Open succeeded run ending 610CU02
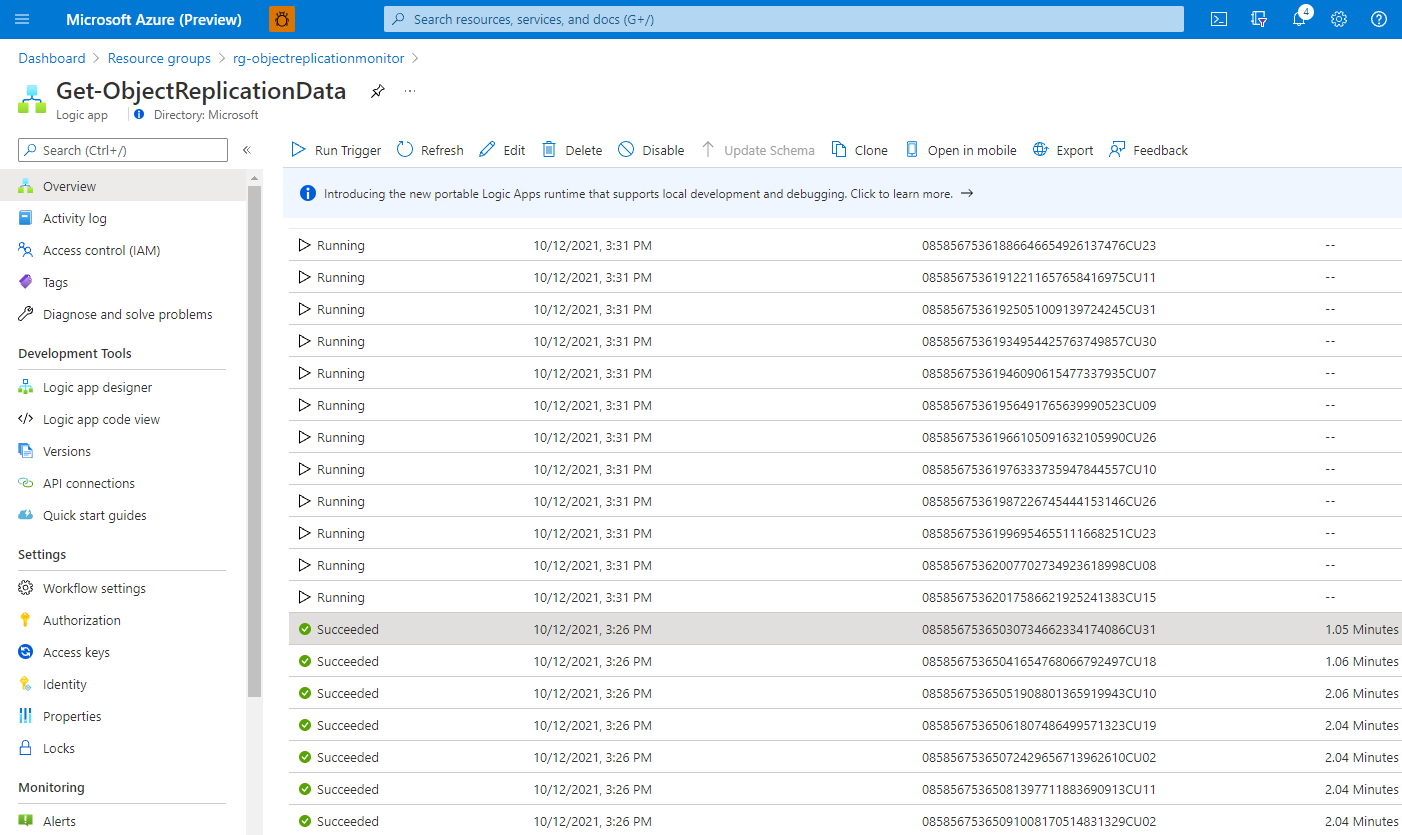The height and width of the screenshot is (835, 1402). click(x=845, y=757)
